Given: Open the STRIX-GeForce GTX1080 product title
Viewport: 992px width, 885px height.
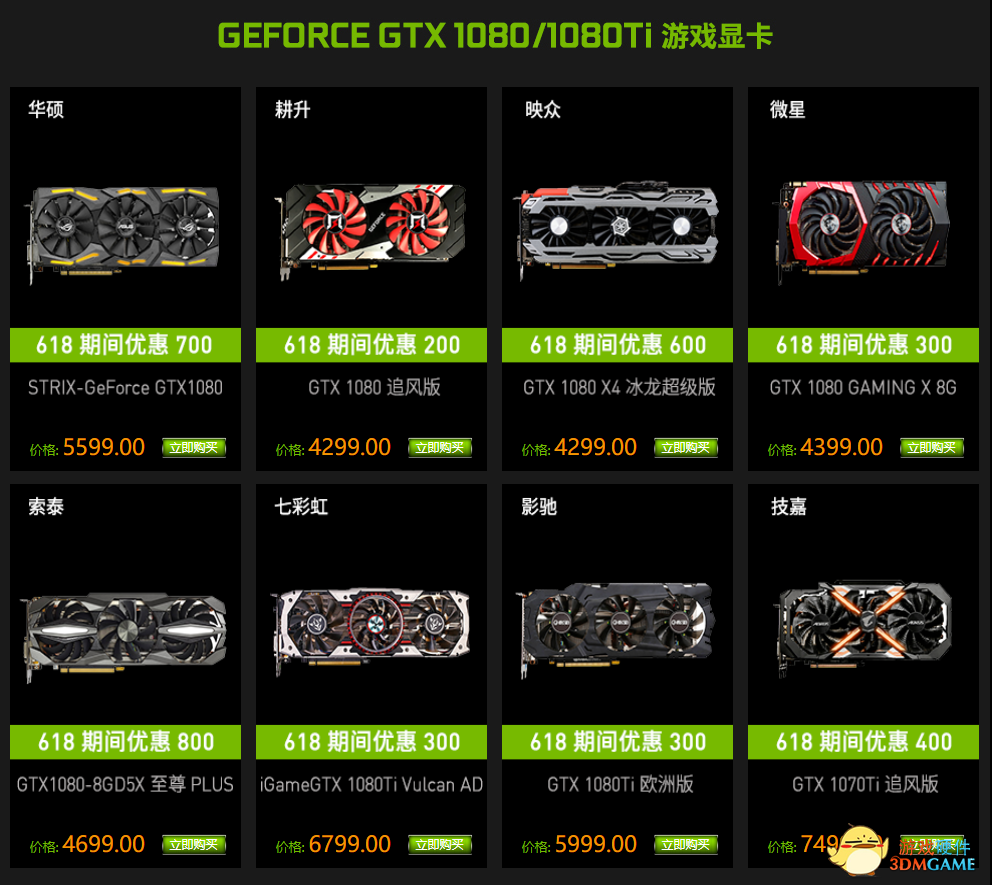Looking at the screenshot, I should (125, 387).
